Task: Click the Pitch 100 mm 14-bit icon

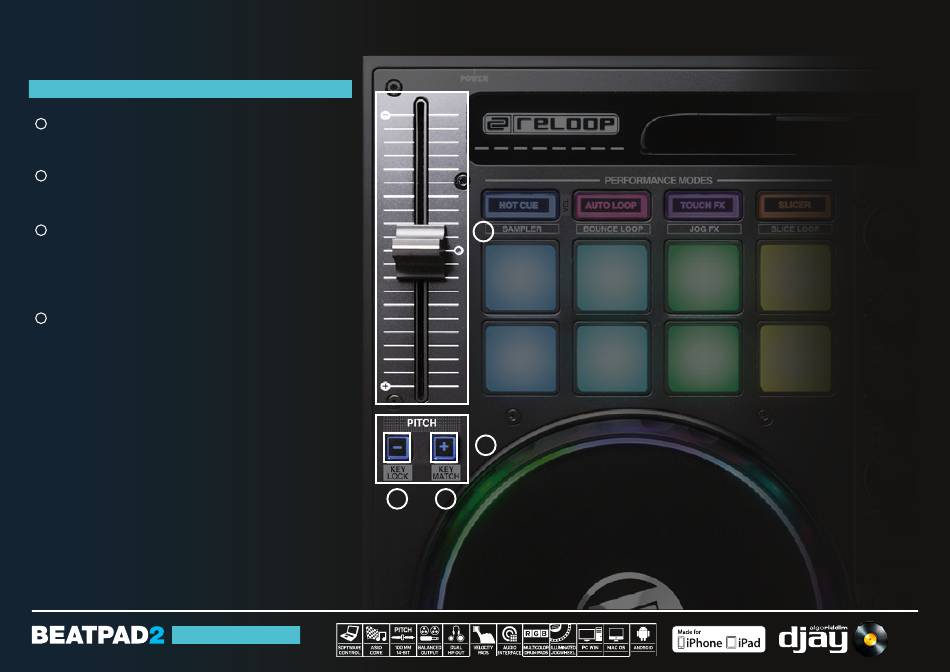Action: 403,640
